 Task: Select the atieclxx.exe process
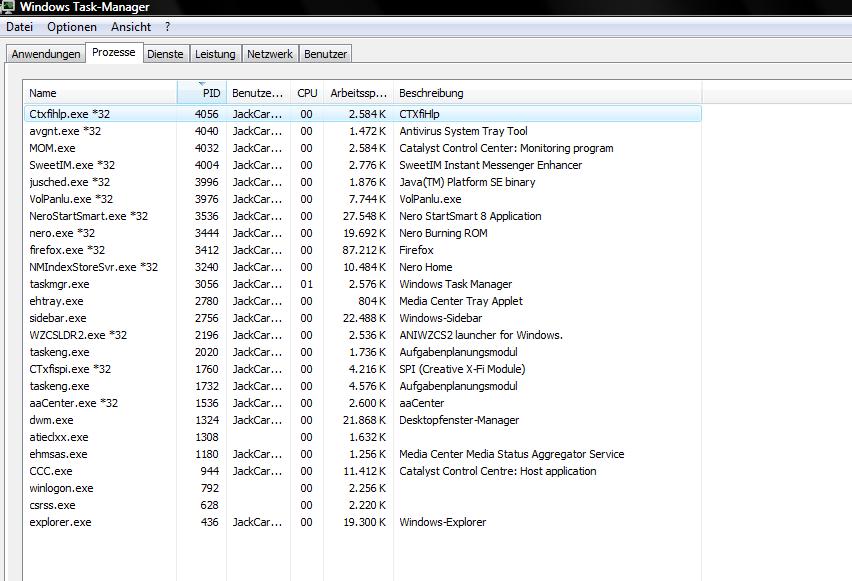coord(362,437)
